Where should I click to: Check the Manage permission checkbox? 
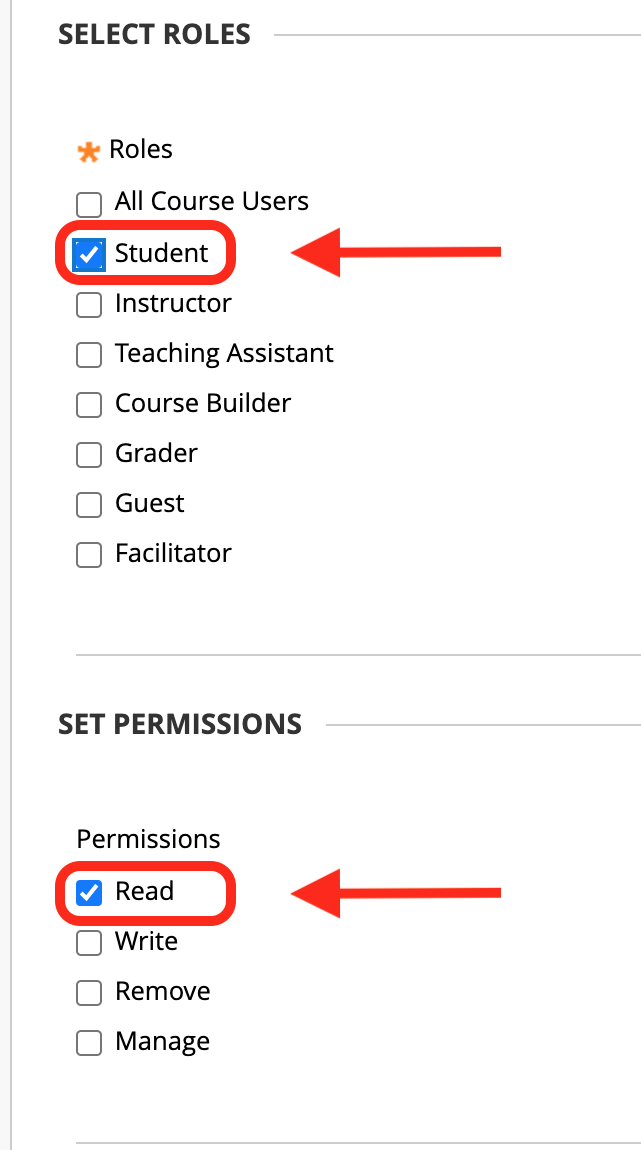[89, 1043]
